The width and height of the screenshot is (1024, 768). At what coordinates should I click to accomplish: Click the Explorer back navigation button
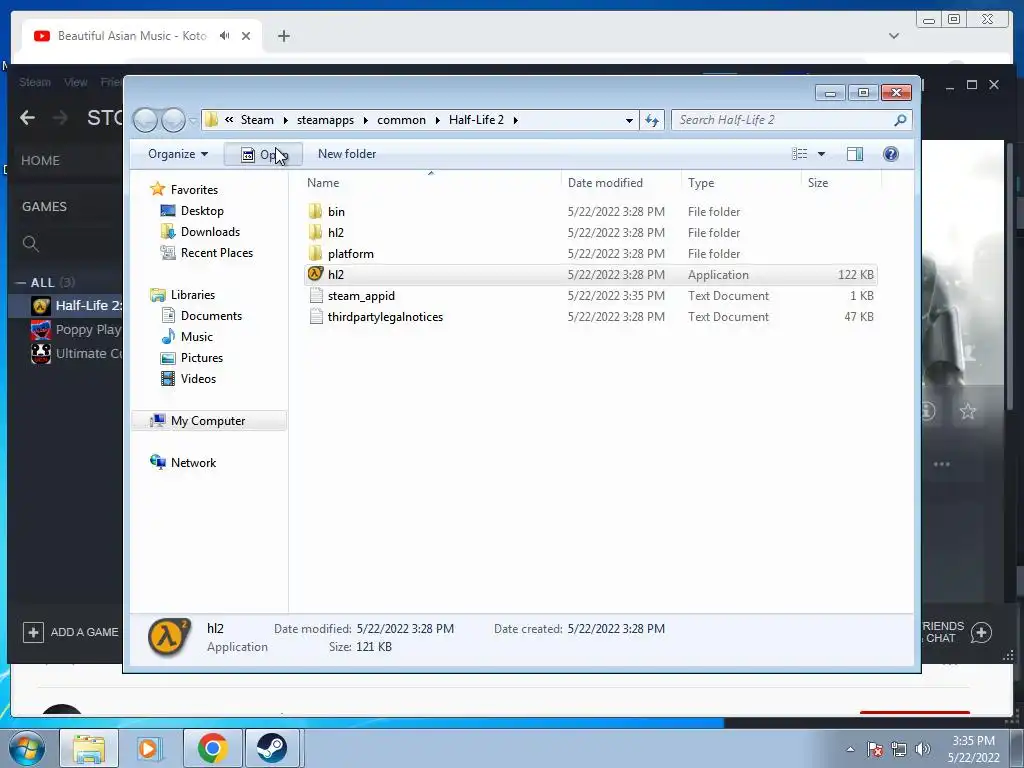pos(145,120)
